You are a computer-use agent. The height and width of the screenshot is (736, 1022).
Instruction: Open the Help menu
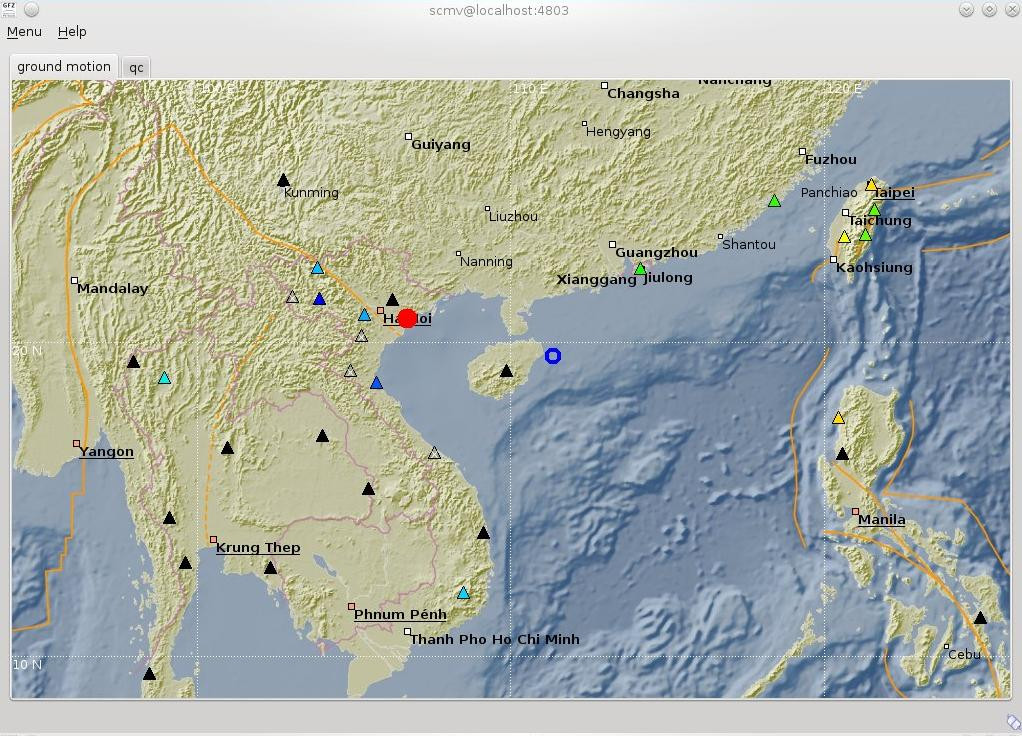tap(72, 32)
